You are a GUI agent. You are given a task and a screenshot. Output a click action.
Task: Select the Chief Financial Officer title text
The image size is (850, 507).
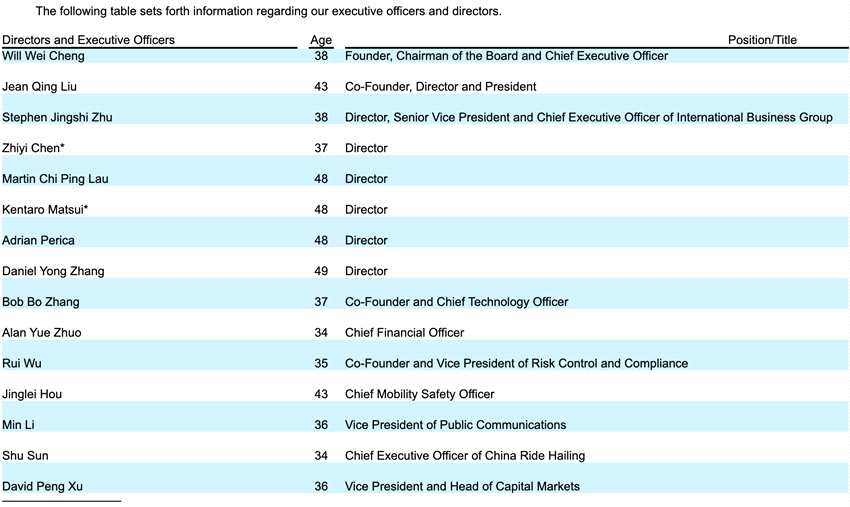coord(404,333)
